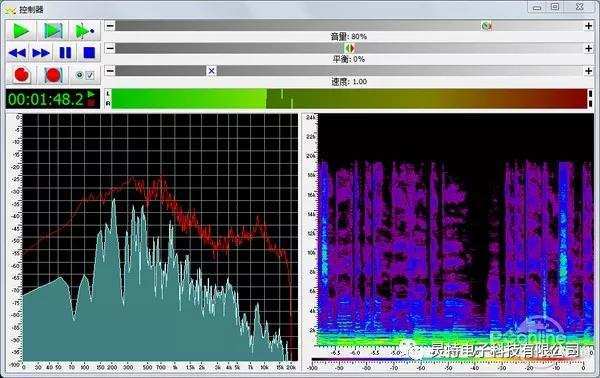600x378 pixels.
Task: Click the play selection button with blue bars
Action: click(x=53, y=31)
